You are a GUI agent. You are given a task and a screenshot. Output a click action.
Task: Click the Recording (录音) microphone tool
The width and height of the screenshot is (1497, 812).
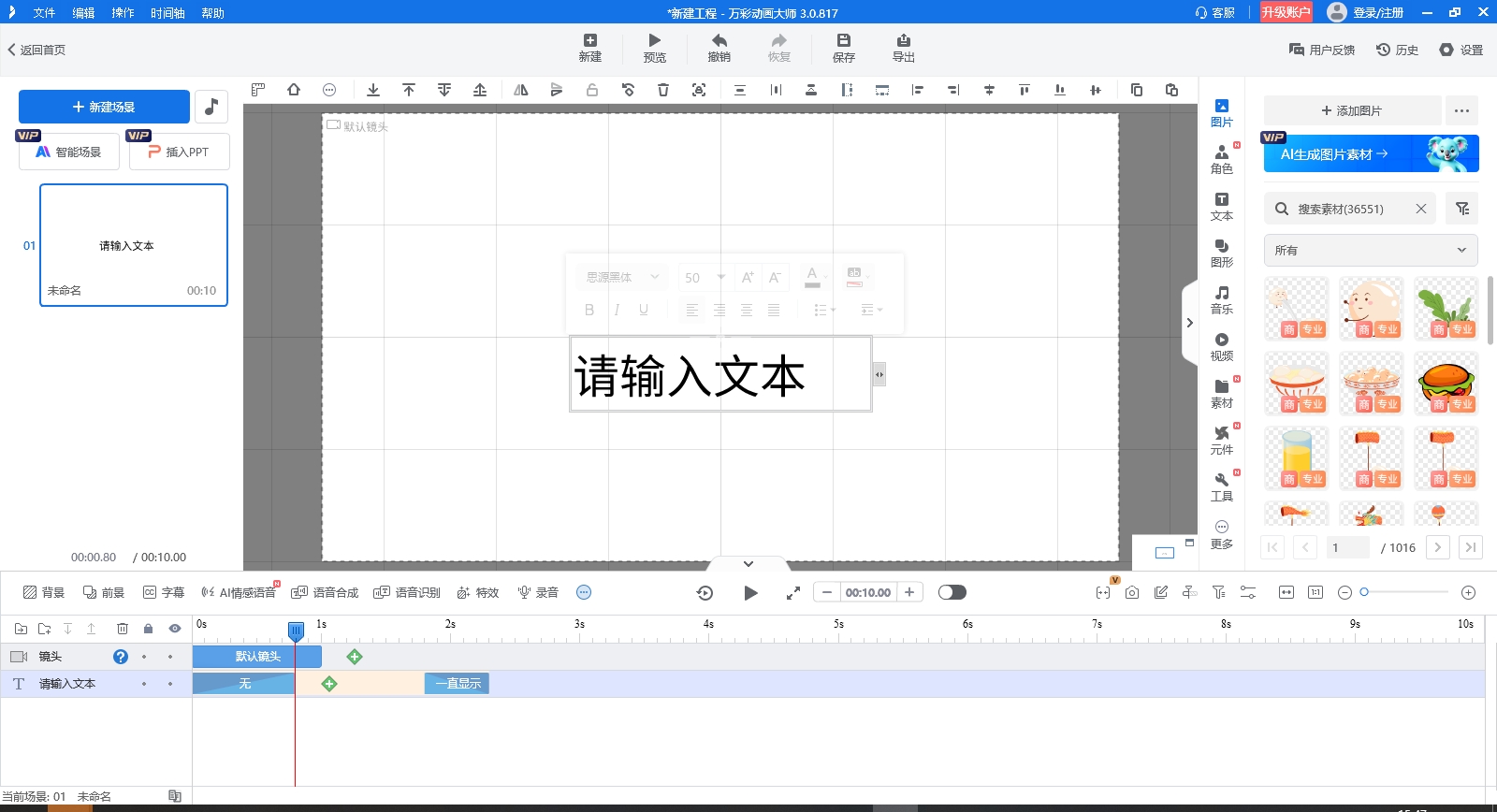(x=538, y=592)
